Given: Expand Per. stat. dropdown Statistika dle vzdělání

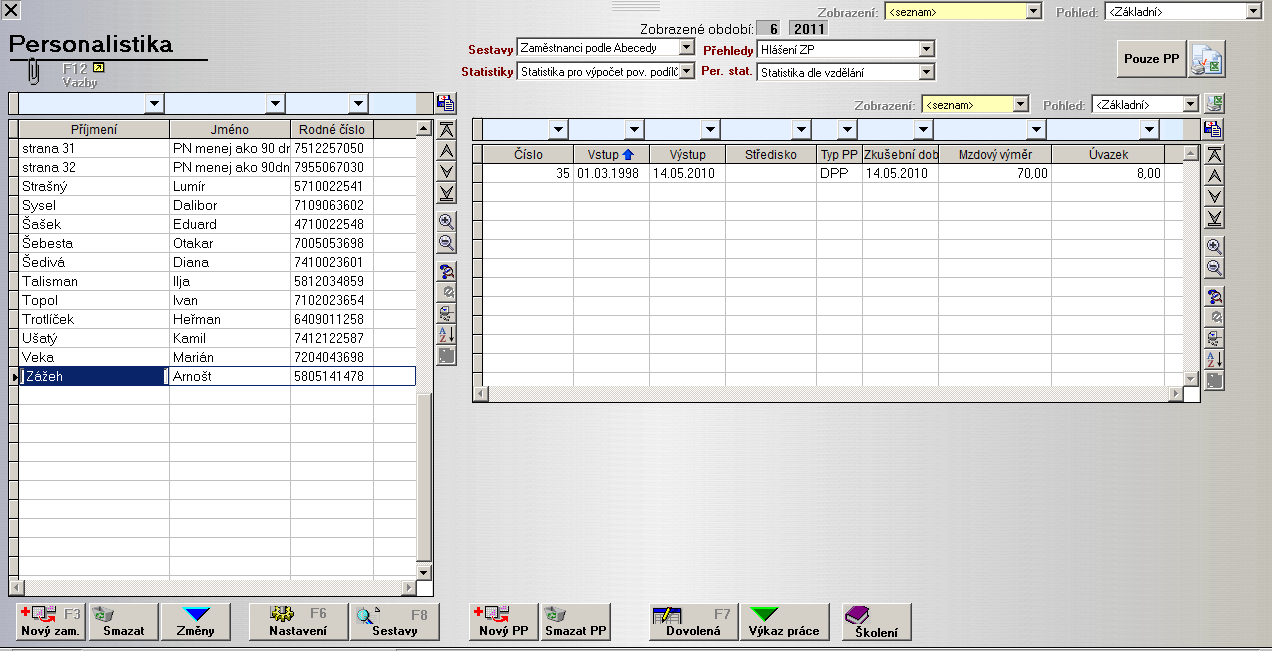Looking at the screenshot, I should 927,72.
